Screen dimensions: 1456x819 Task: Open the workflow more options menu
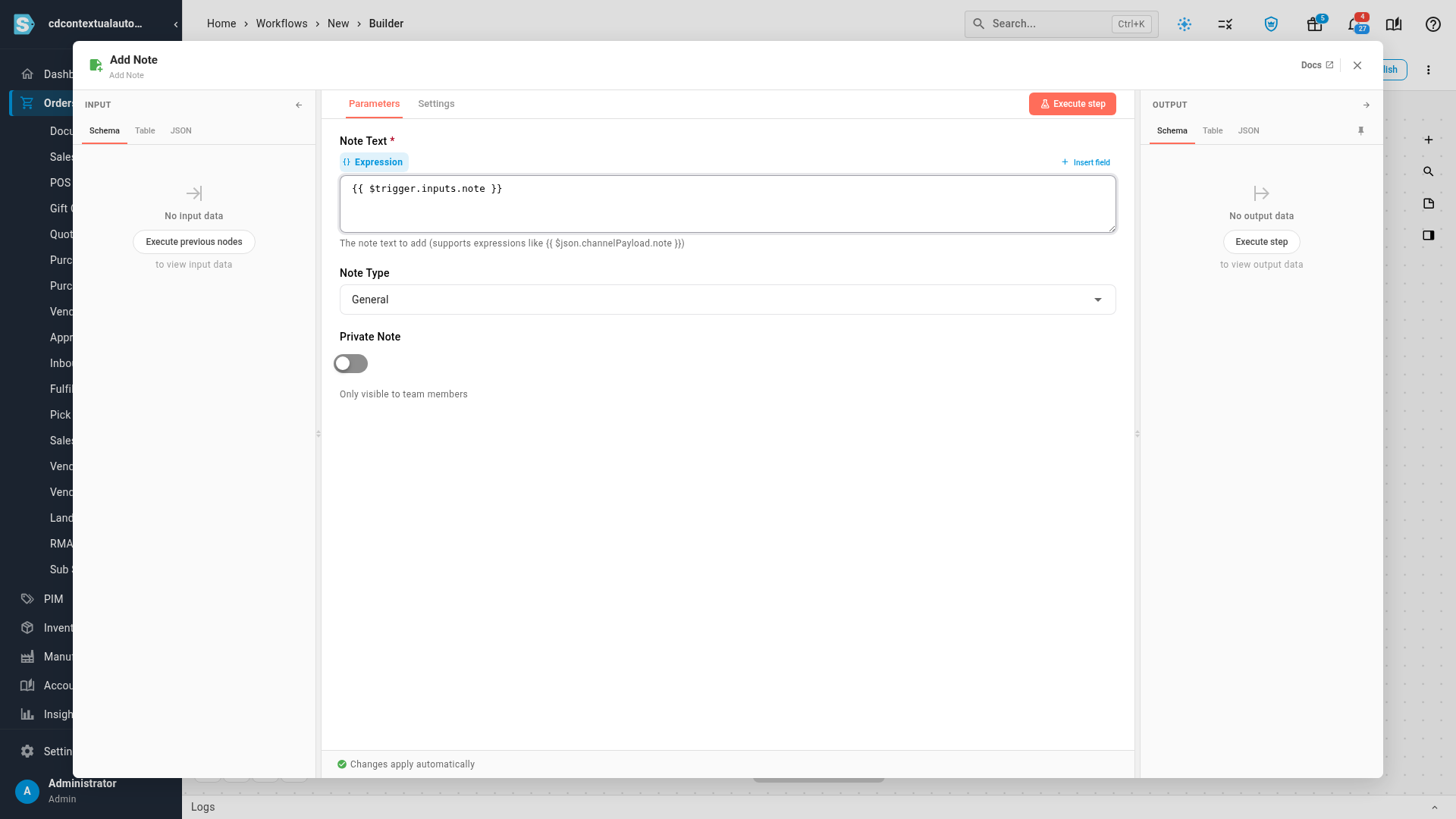tap(1428, 70)
